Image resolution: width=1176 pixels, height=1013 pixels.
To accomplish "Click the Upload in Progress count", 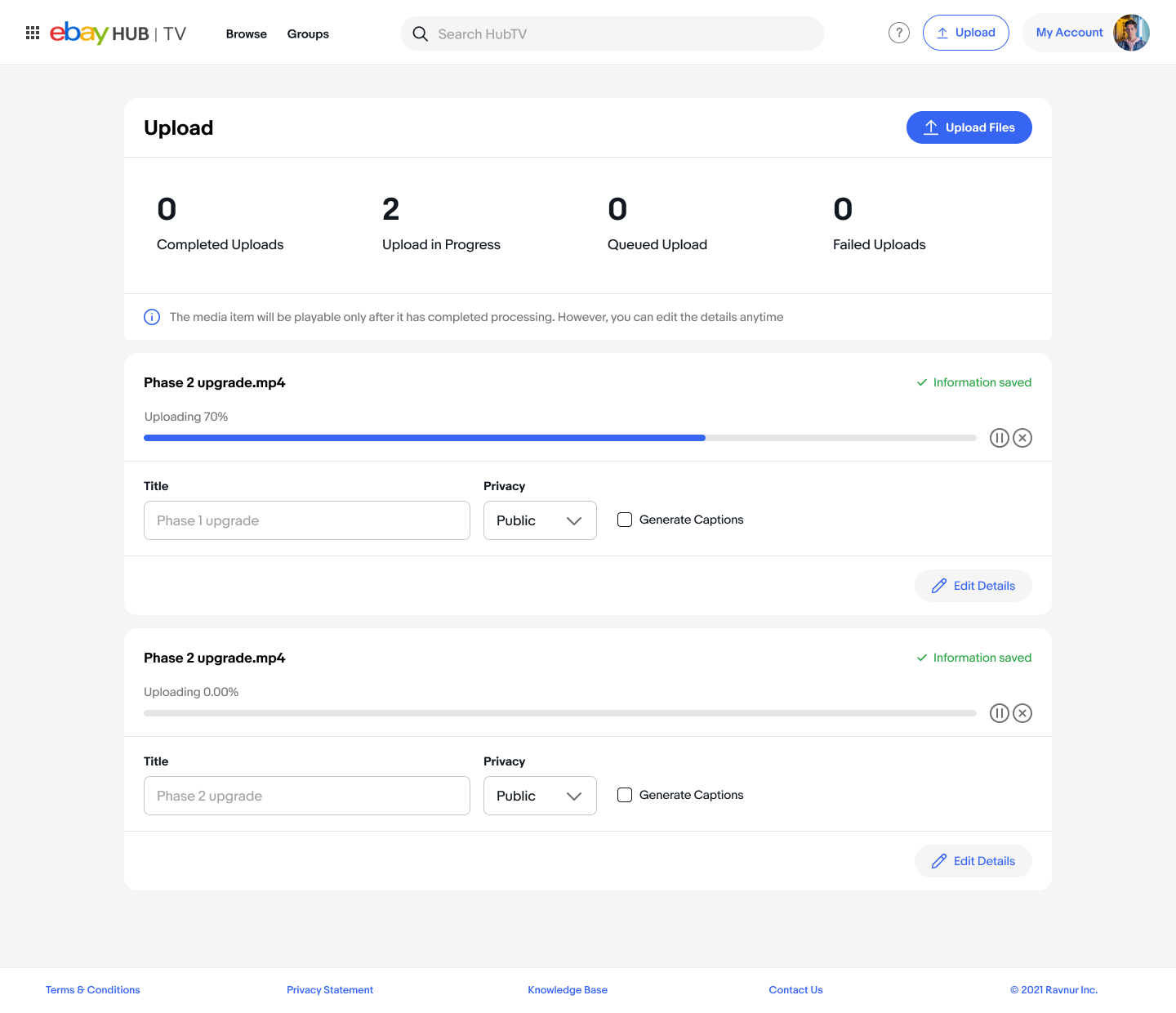I will (391, 209).
